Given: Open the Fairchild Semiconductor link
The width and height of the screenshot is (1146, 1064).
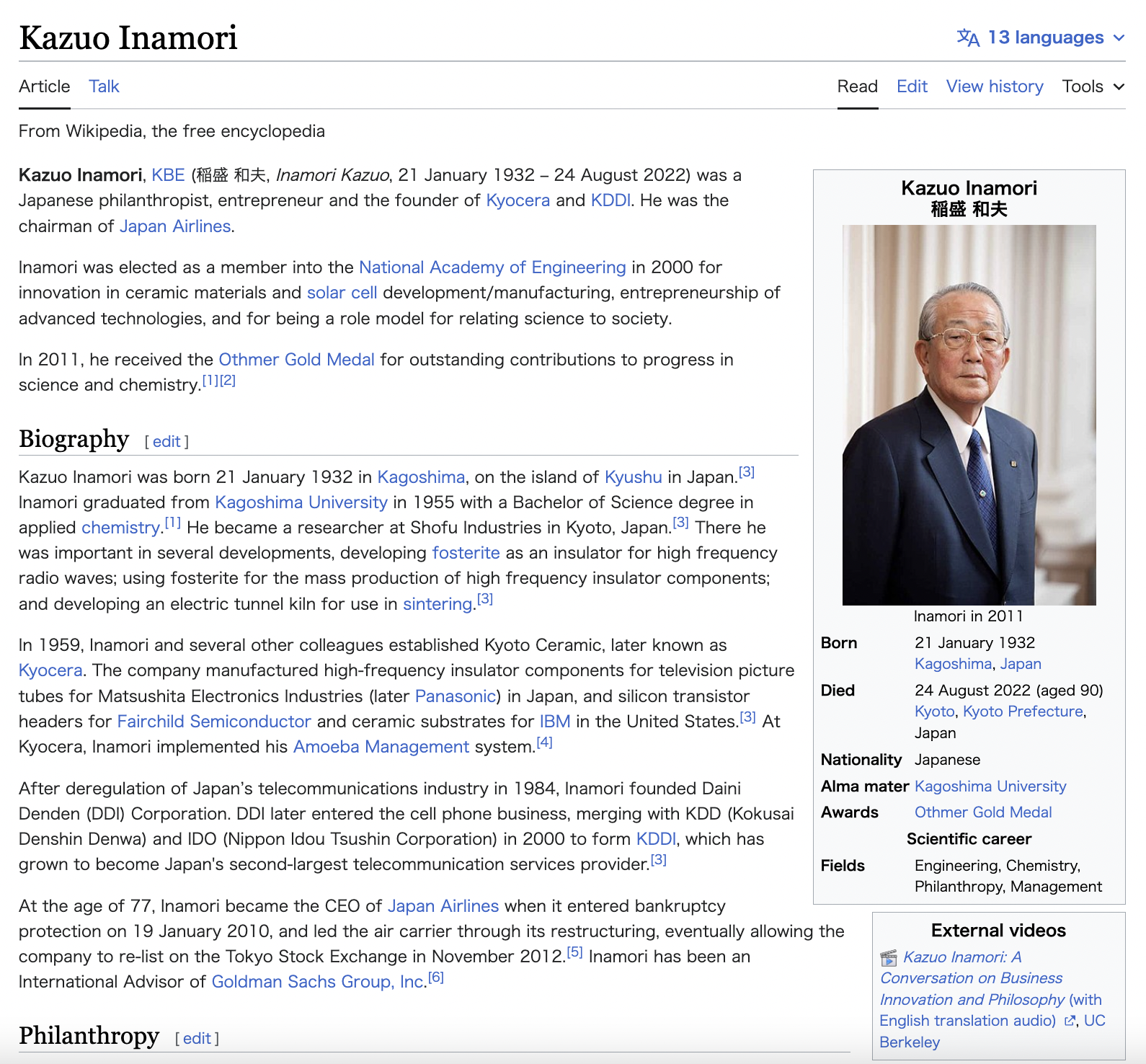Looking at the screenshot, I should [214, 722].
